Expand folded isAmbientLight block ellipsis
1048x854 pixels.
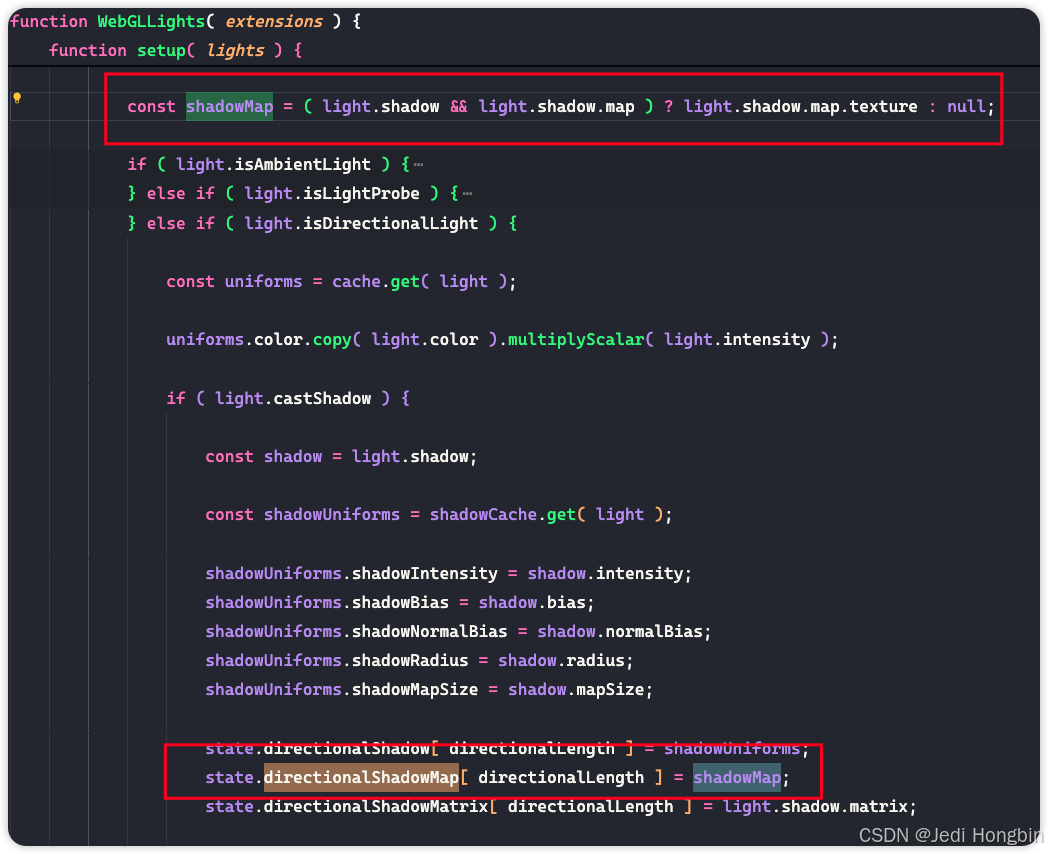[x=418, y=164]
